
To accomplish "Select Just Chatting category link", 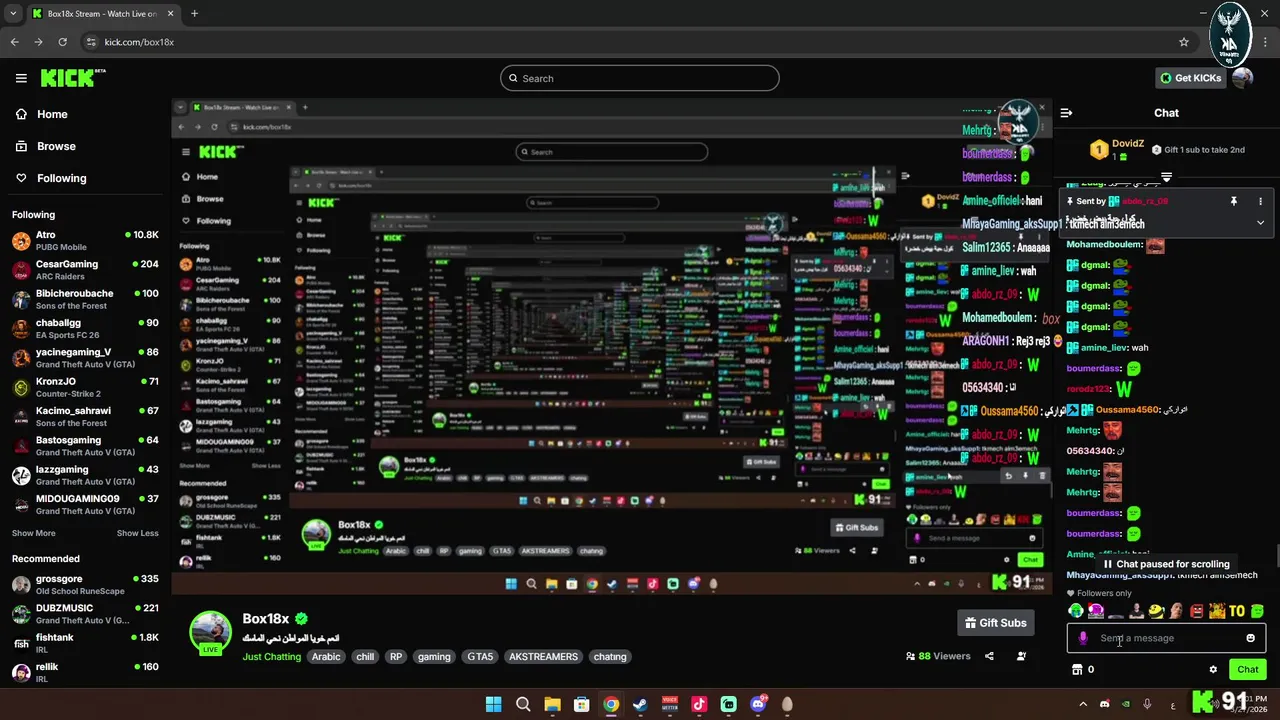I will pos(271,657).
